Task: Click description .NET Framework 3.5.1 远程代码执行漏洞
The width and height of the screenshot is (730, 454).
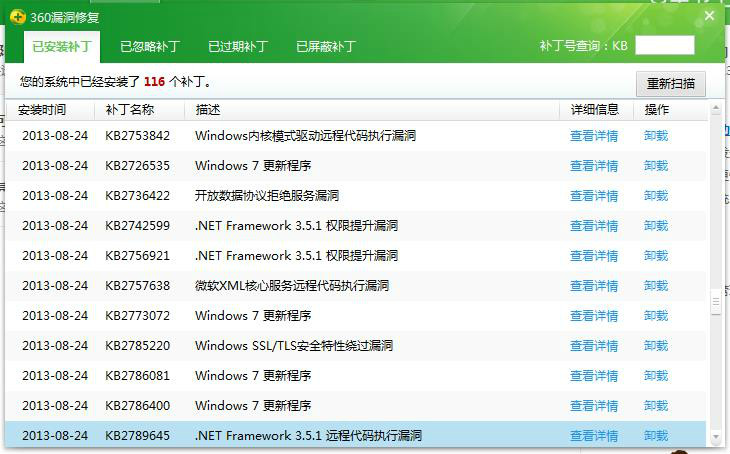Action: click(309, 436)
